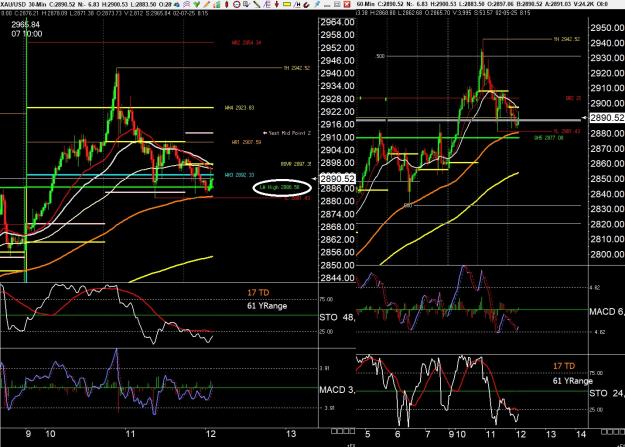Maximize the left chart window
The width and height of the screenshot is (625, 447).
coord(337,4)
